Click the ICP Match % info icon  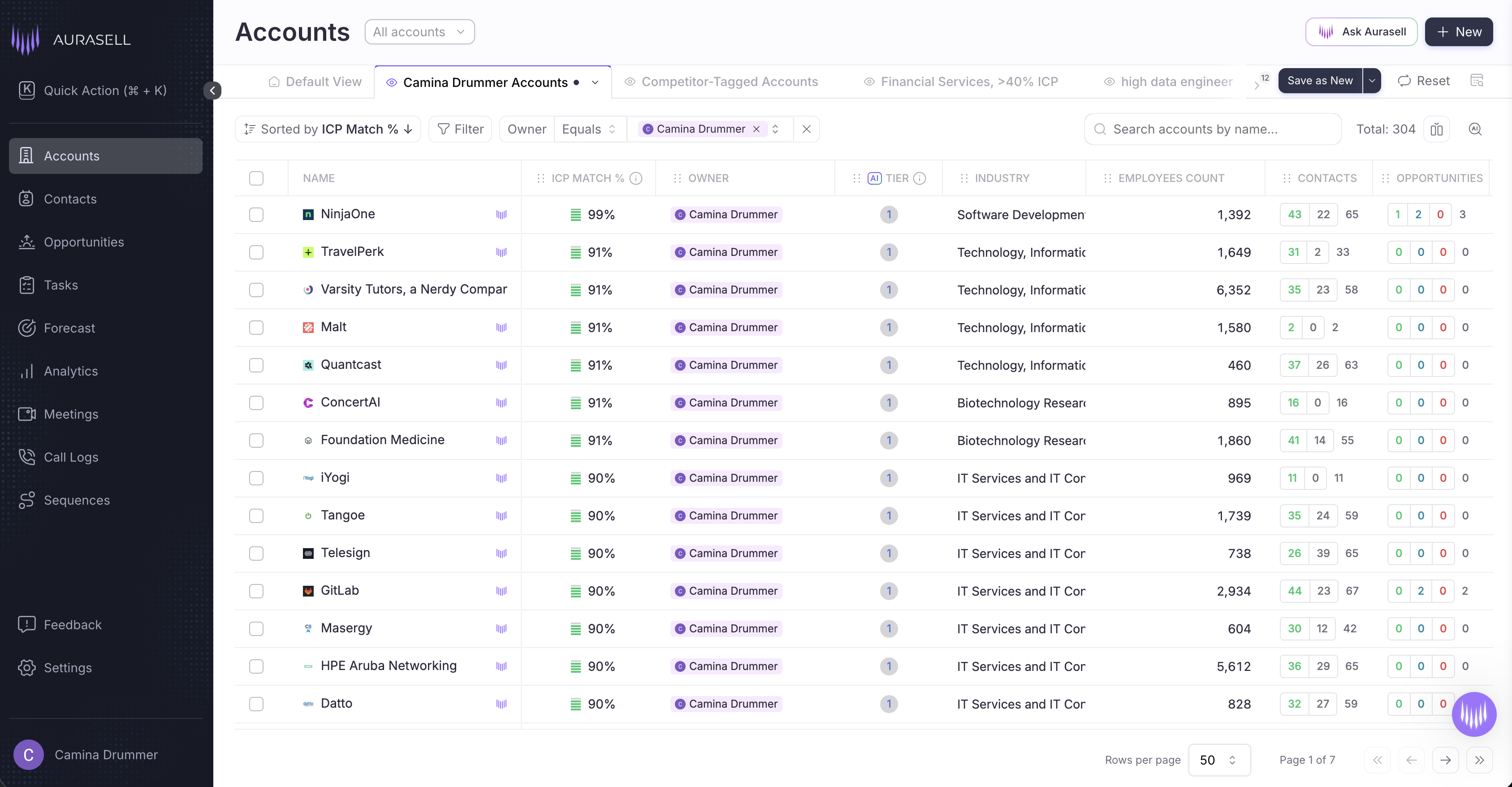click(x=635, y=178)
